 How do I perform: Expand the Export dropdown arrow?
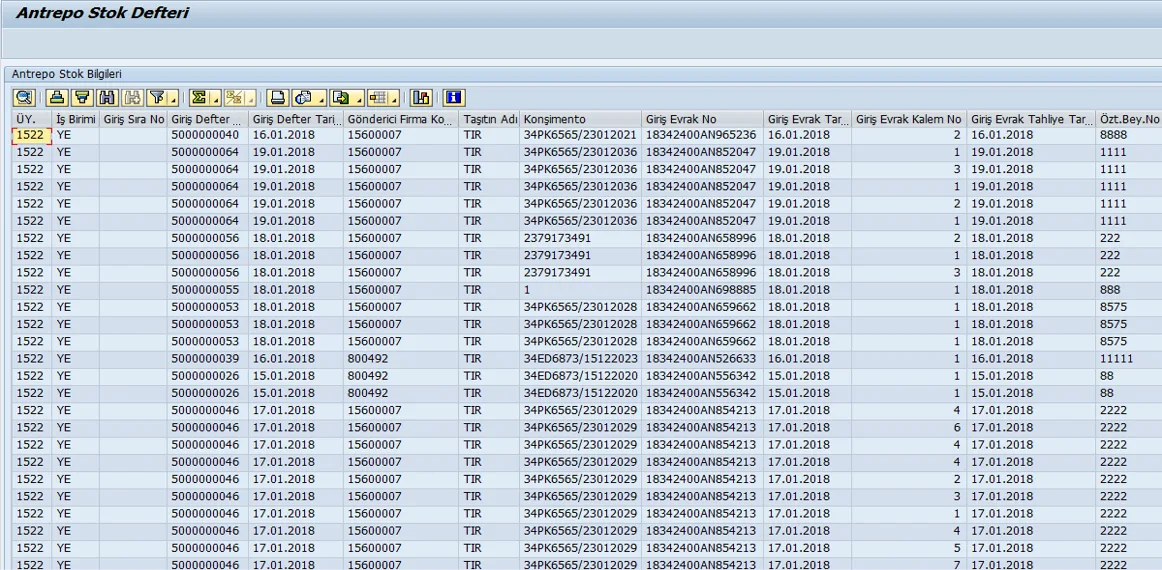point(359,97)
